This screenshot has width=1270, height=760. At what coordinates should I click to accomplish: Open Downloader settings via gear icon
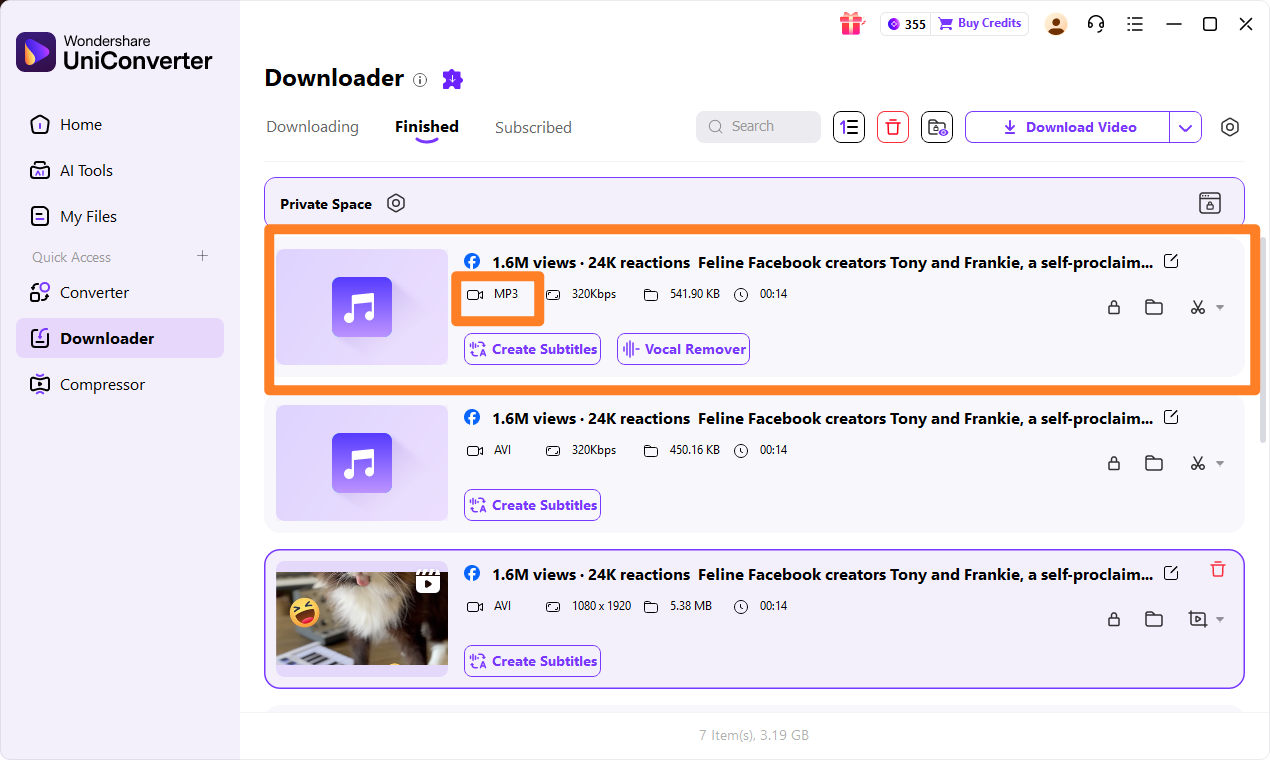coord(1229,127)
